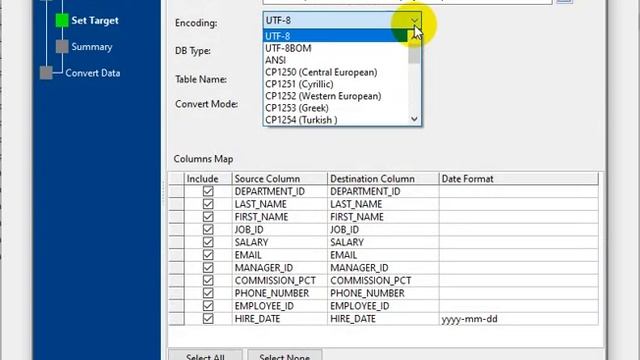
Task: Select the JOB_ID destination column cell
Action: pyautogui.click(x=383, y=229)
